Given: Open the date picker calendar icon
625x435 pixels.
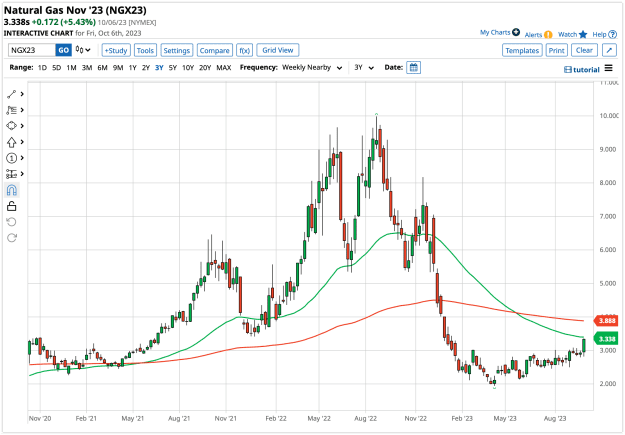Looking at the screenshot, I should [413, 67].
